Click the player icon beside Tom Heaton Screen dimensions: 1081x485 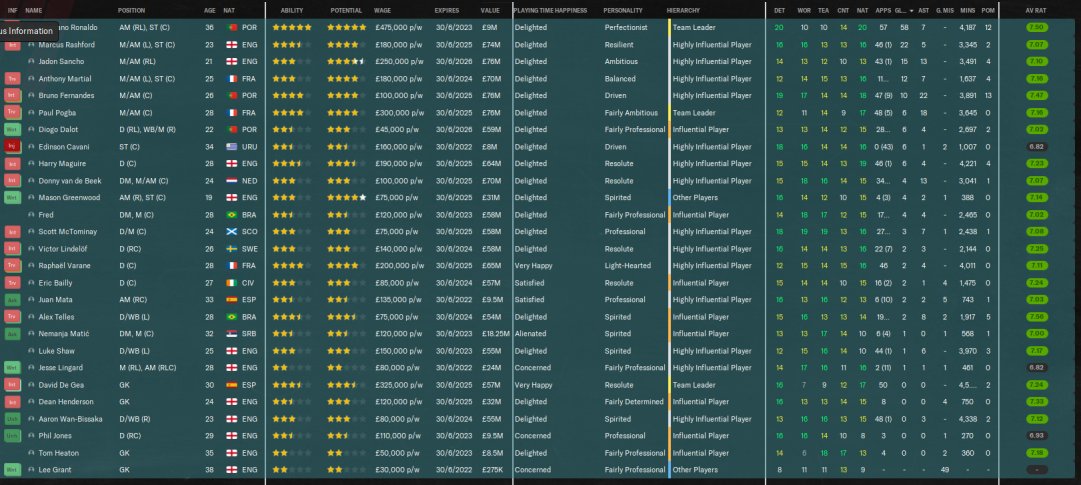coord(31,453)
